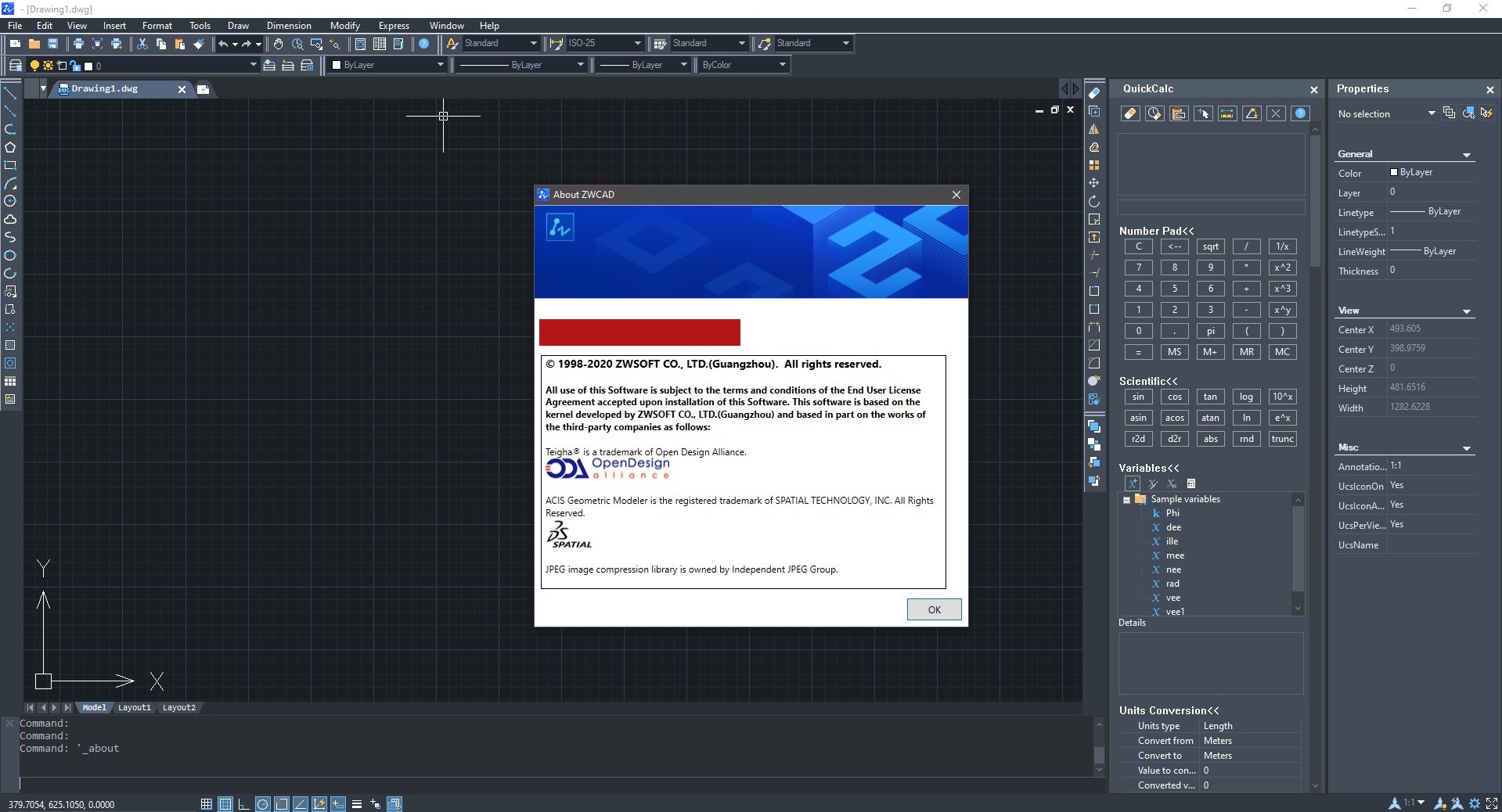The image size is (1502, 812).
Task: Click QuickCalc Distance Between Two Points ruler icon
Action: 1227,113
